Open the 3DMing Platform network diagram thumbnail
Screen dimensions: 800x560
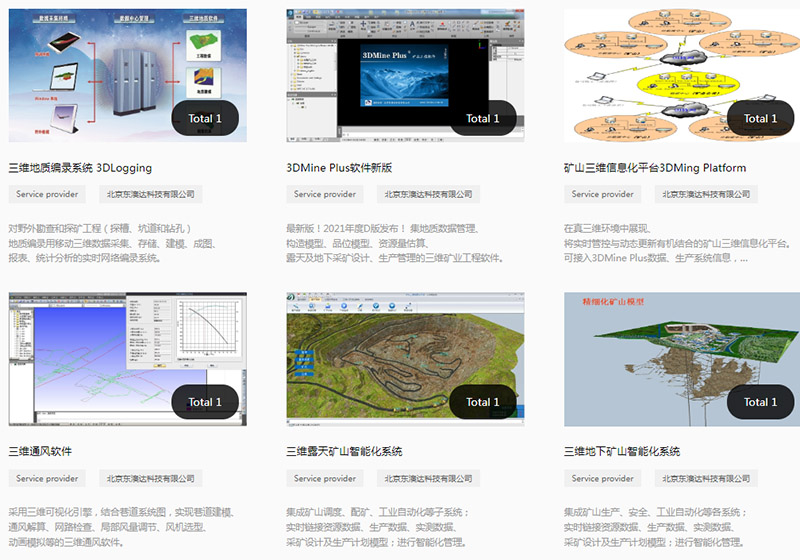coord(682,75)
